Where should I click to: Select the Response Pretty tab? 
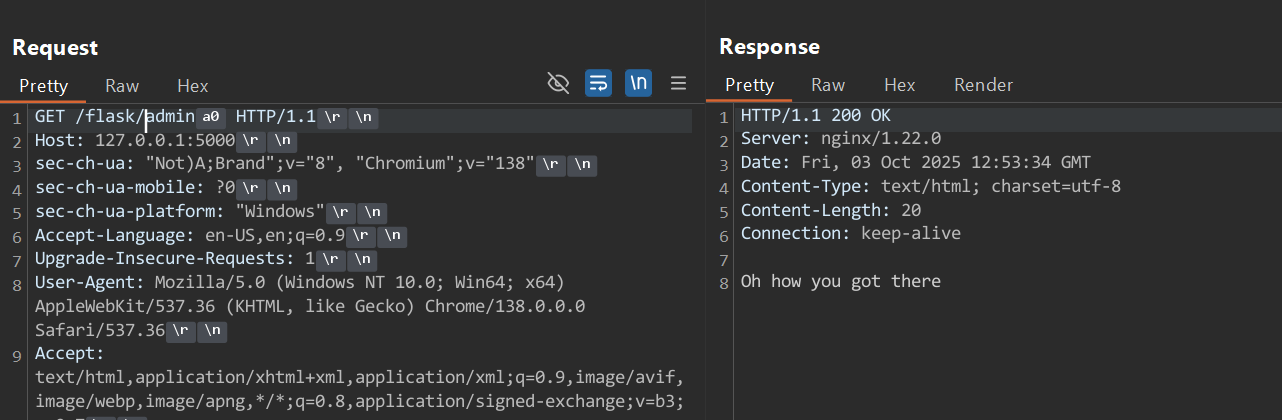coord(749,85)
